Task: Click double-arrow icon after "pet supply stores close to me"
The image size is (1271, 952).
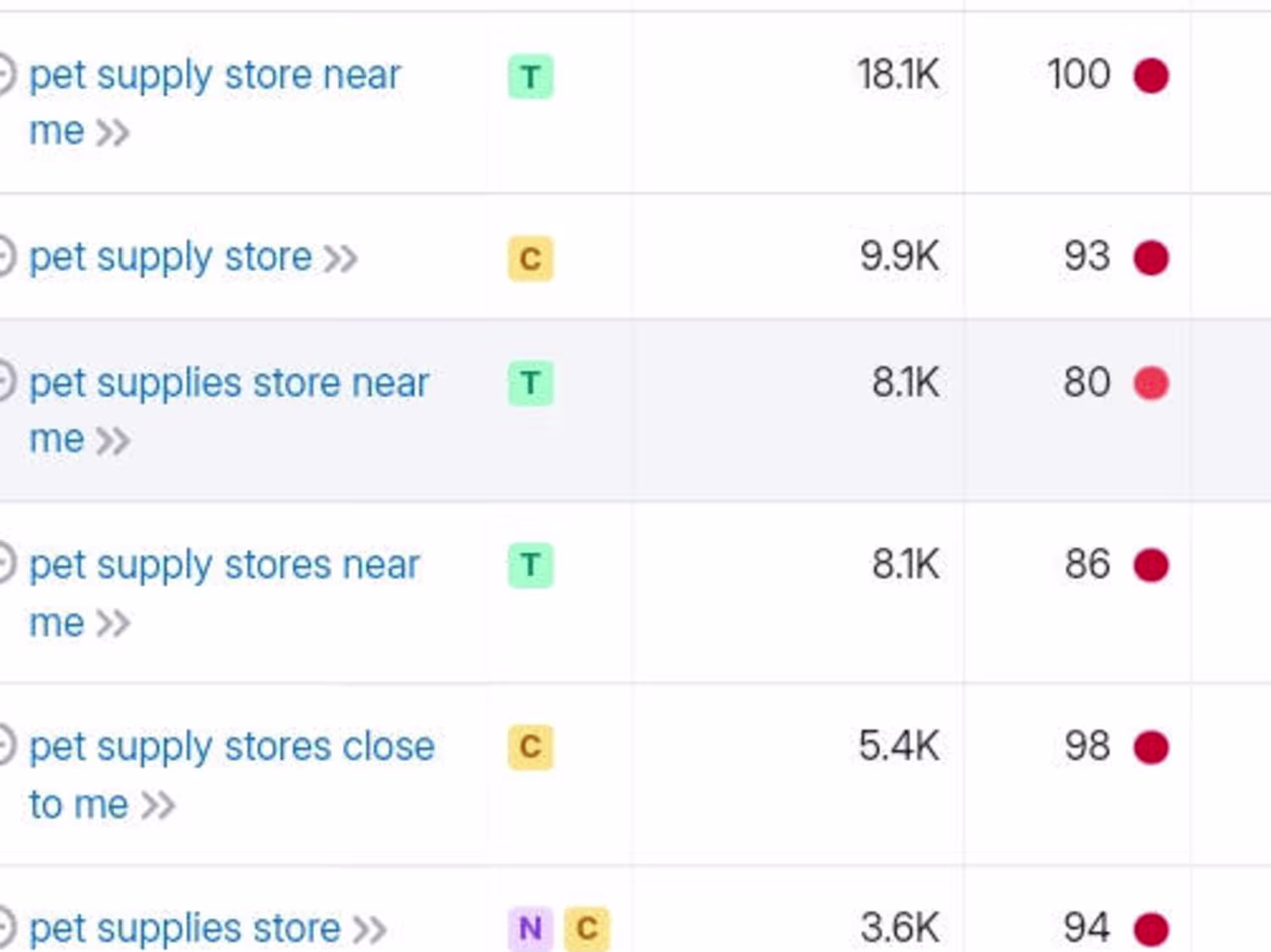Action: (x=158, y=805)
